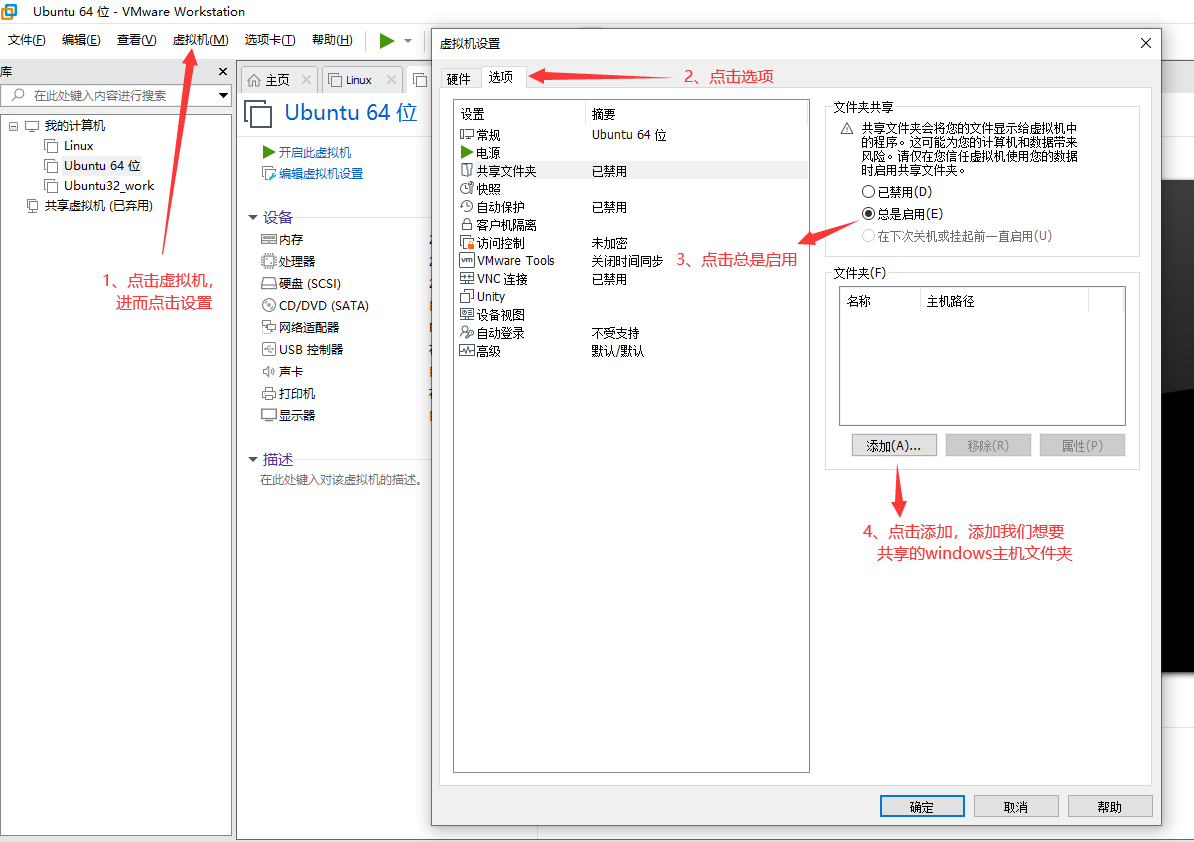Select the VMware Tools settings row icon
The height and width of the screenshot is (842, 1194).
pos(467,260)
